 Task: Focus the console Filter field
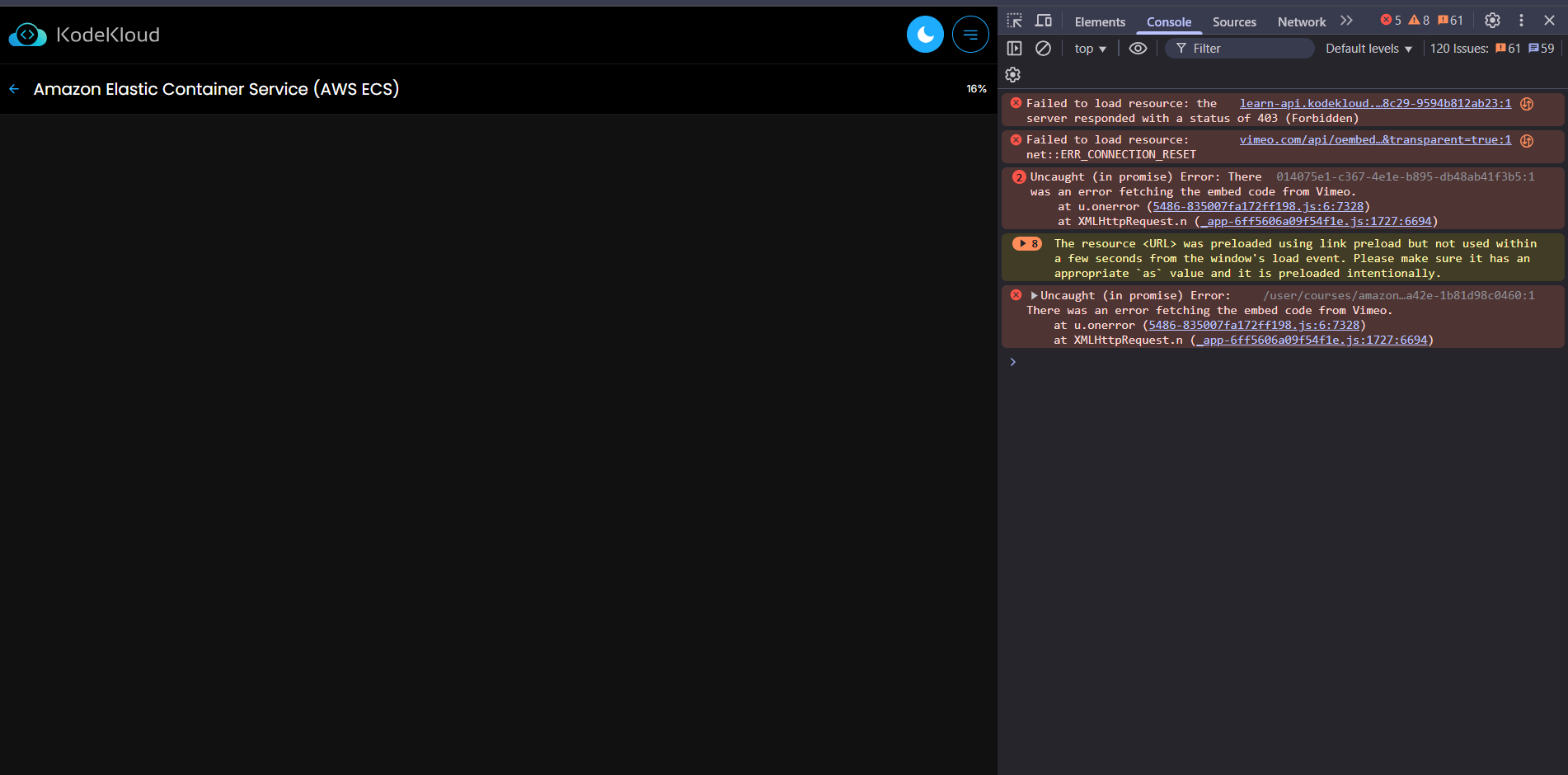pyautogui.click(x=1240, y=49)
